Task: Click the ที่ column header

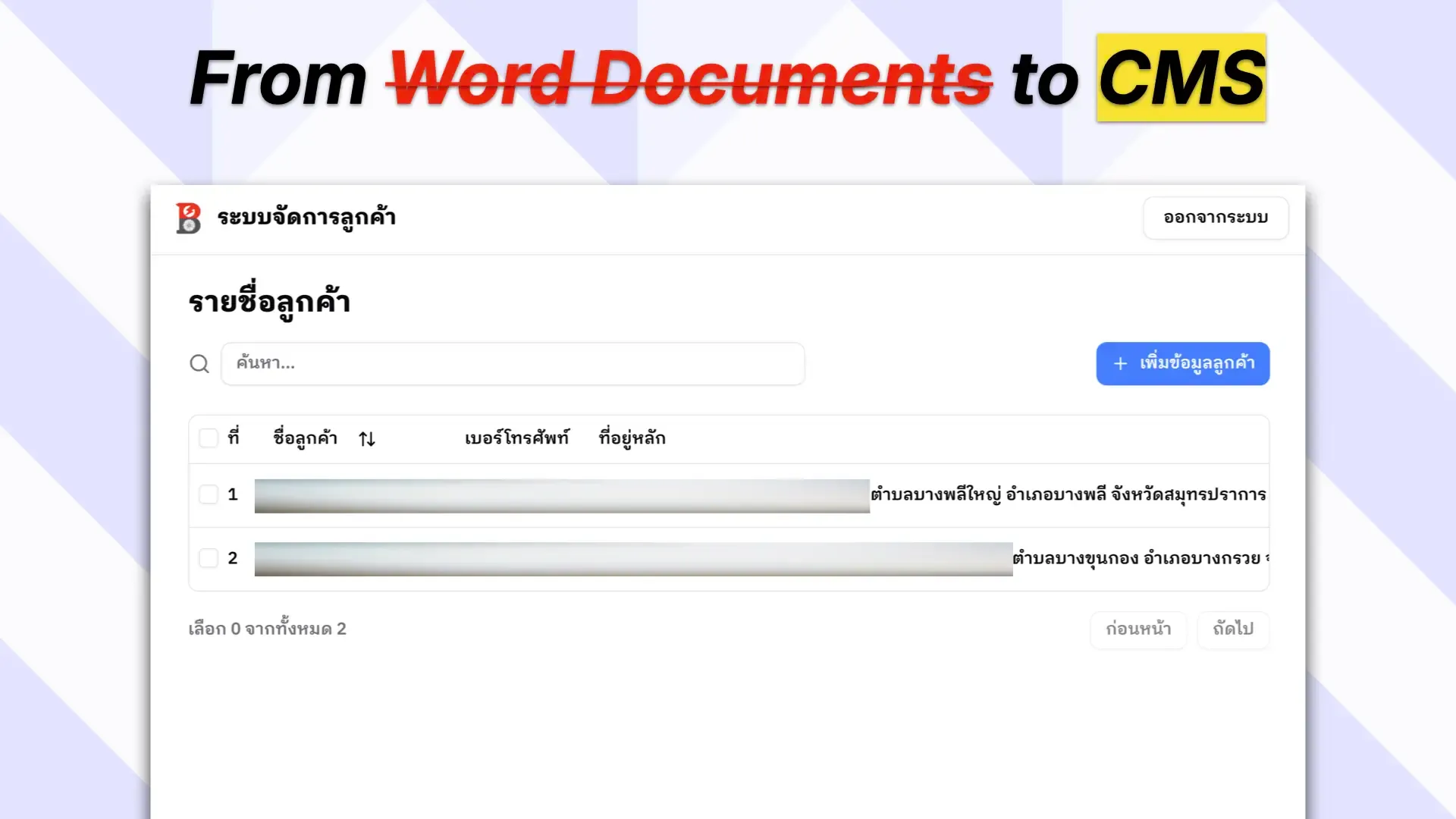Action: point(234,438)
